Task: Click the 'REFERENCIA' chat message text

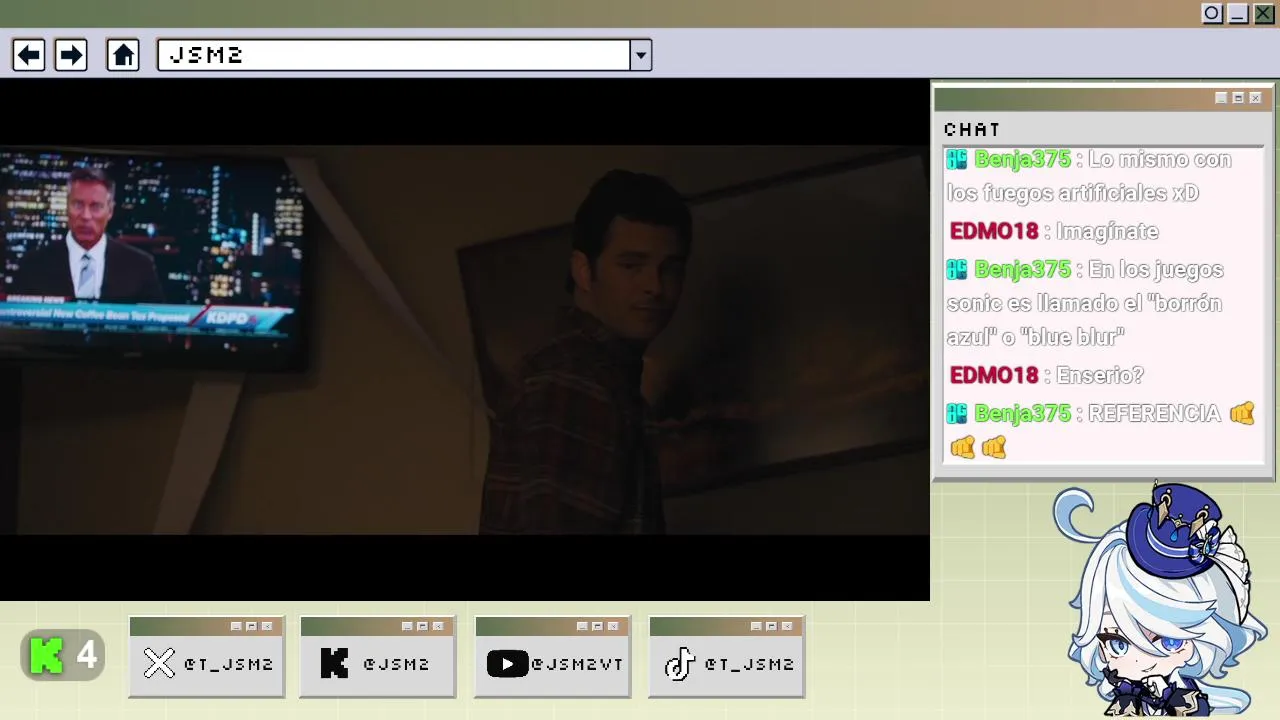Action: 1154,414
